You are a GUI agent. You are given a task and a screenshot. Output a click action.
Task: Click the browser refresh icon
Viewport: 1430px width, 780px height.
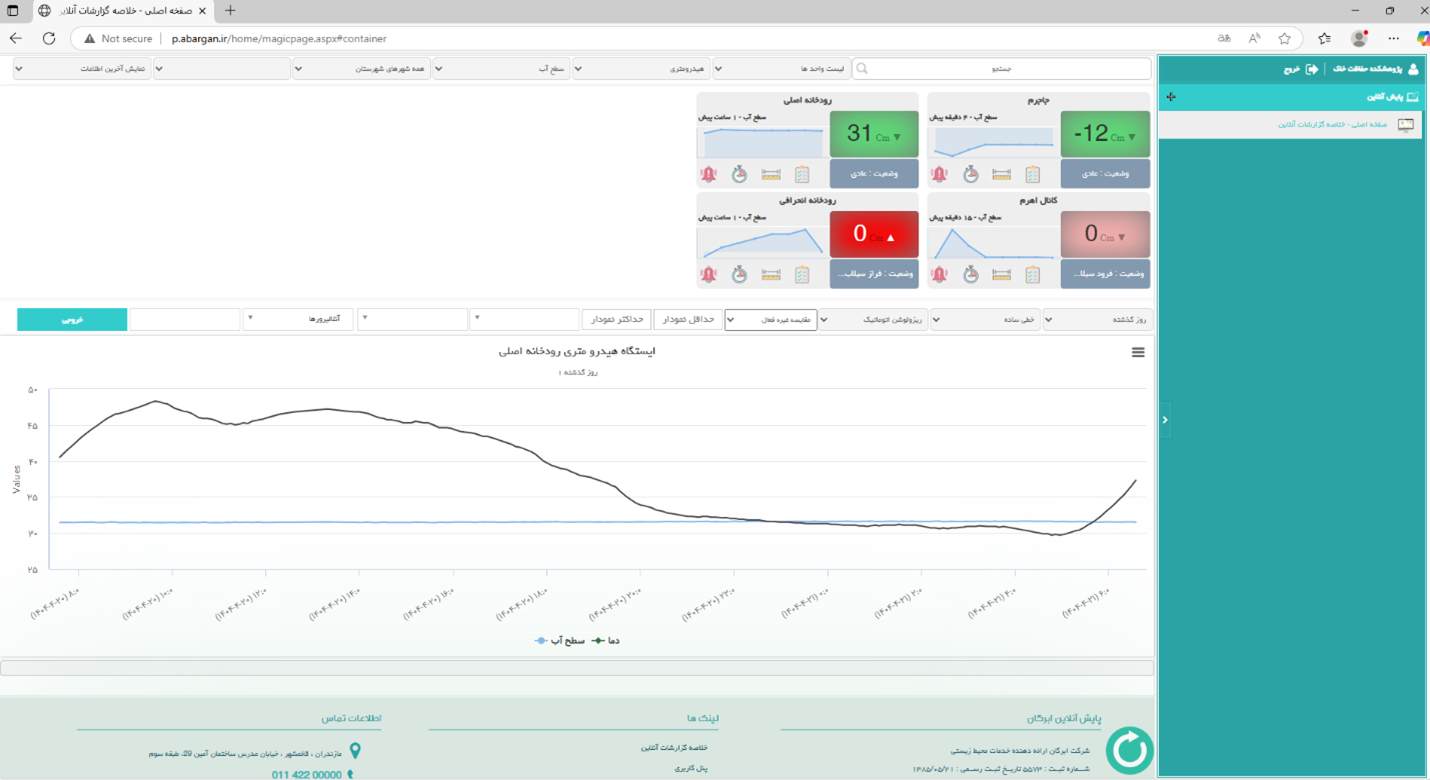click(49, 38)
